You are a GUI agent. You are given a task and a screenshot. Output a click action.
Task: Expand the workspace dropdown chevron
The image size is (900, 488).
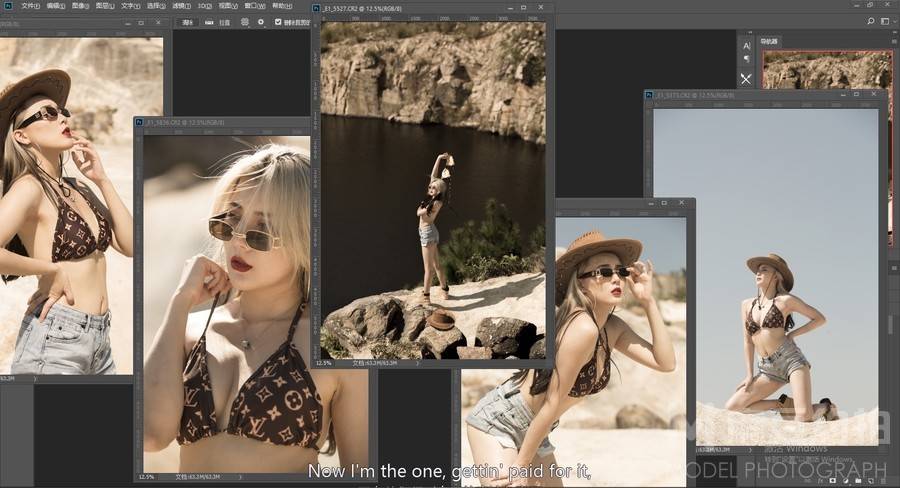click(895, 21)
